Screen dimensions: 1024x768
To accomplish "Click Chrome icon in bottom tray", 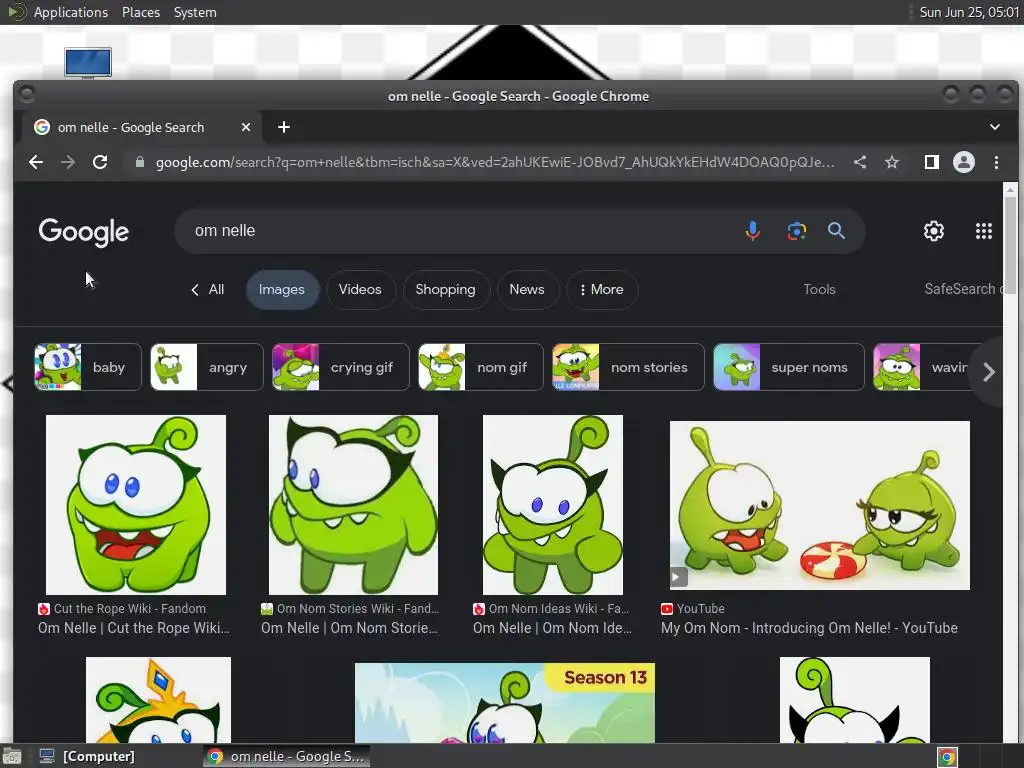I will point(947,756).
